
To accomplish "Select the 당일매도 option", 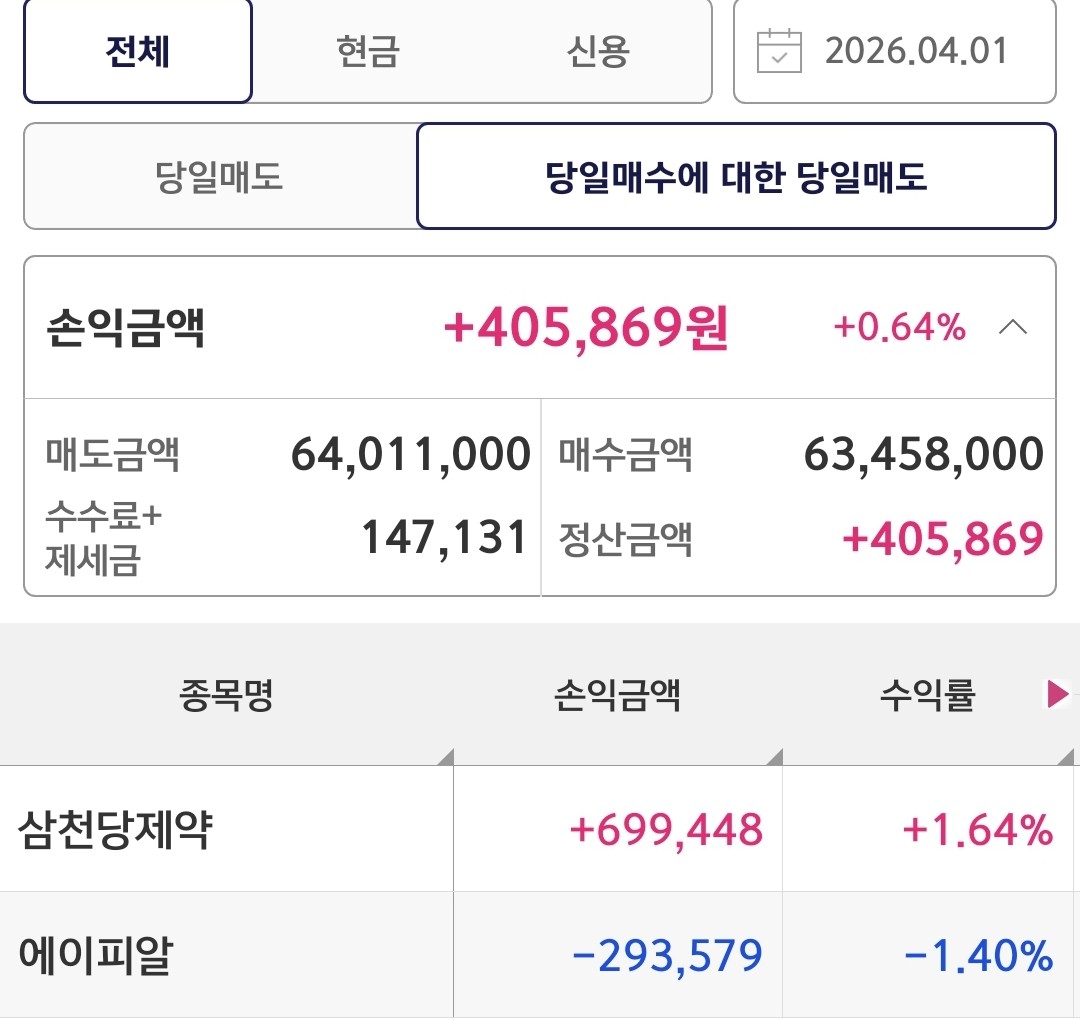I will [220, 177].
